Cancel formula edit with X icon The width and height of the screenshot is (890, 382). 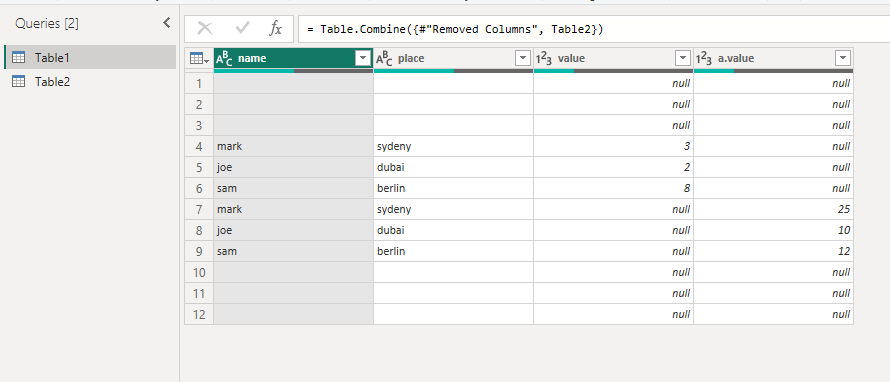(205, 28)
